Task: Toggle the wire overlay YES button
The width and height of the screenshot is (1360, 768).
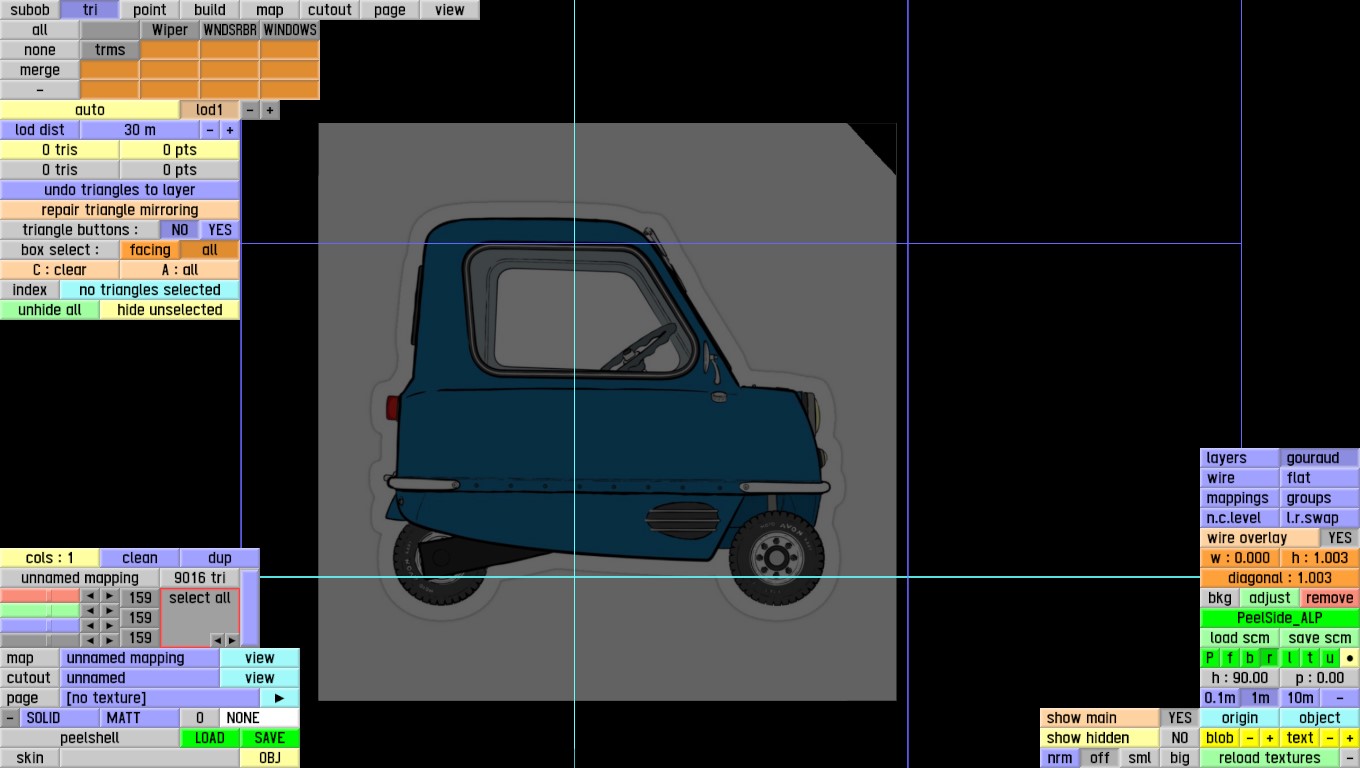Action: click(1340, 538)
